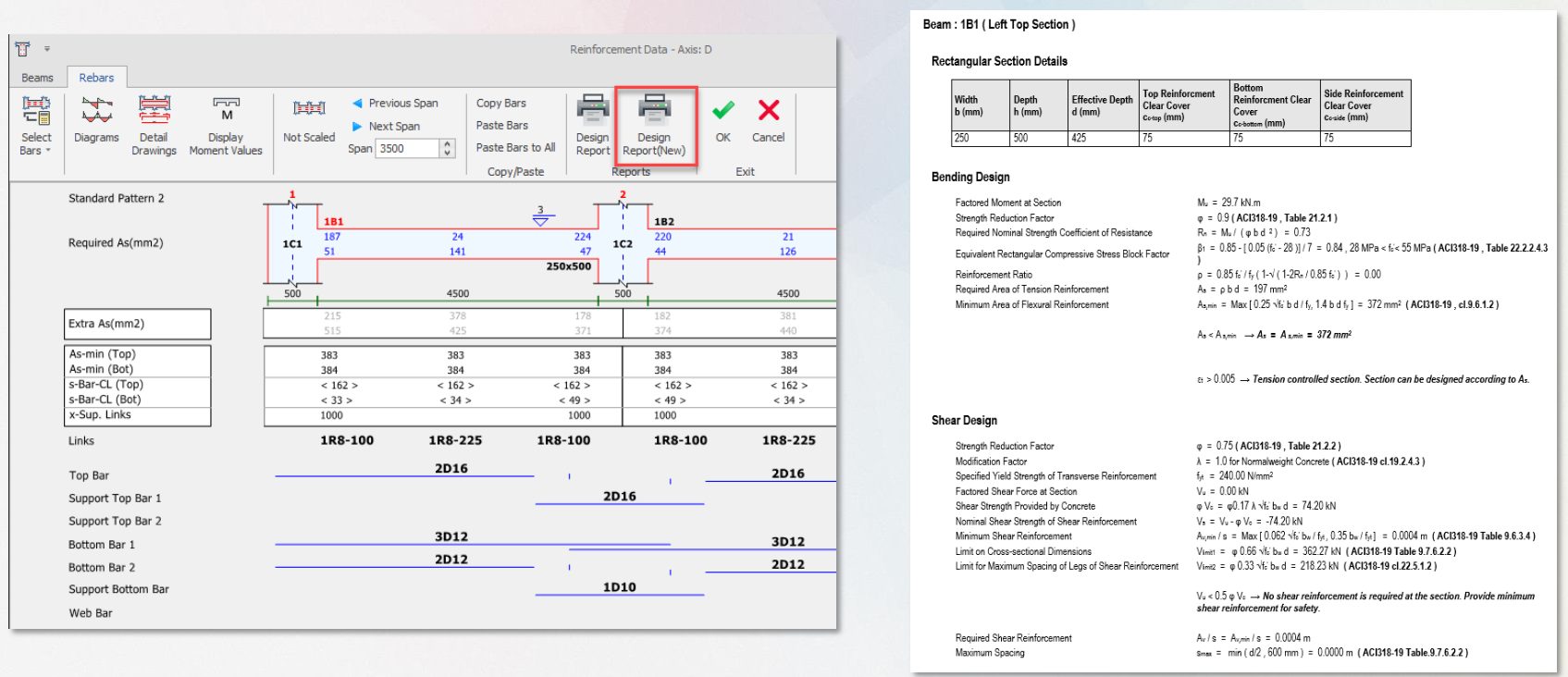The image size is (1568, 677).
Task: Open Design Report(New)
Action: tap(654, 125)
